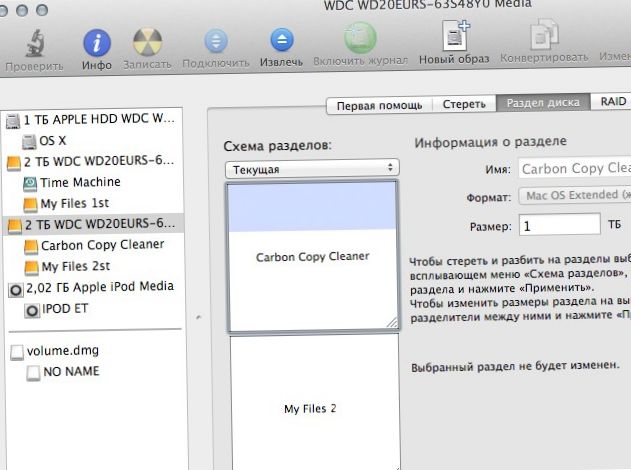Click Carbon Copy Cleaner sidebar volume icon
This screenshot has height=470, width=631.
point(31,247)
